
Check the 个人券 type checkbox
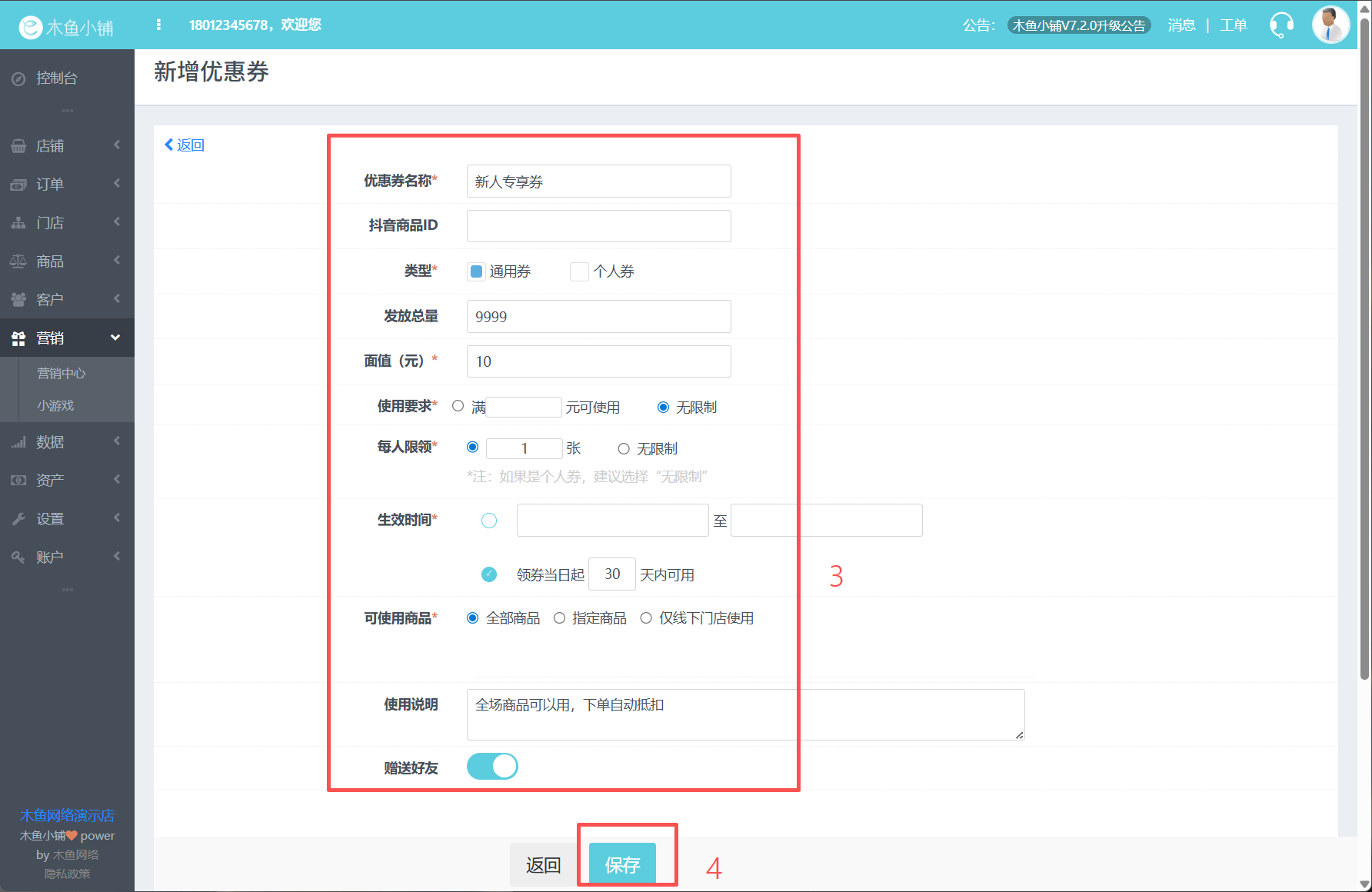[x=579, y=271]
